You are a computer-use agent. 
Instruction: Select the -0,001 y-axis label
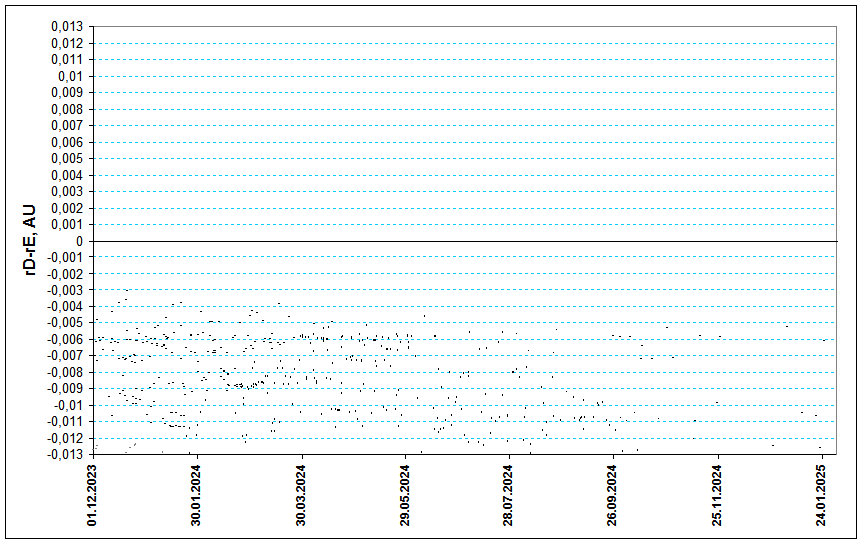[x=65, y=257]
